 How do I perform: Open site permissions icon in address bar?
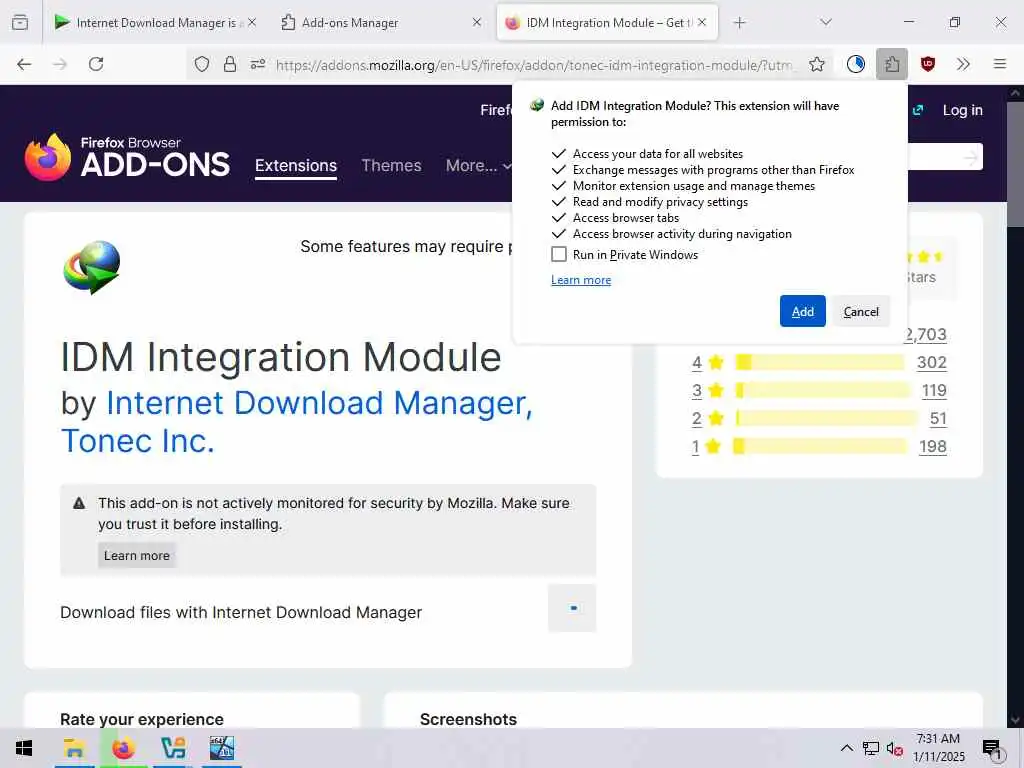click(x=257, y=64)
